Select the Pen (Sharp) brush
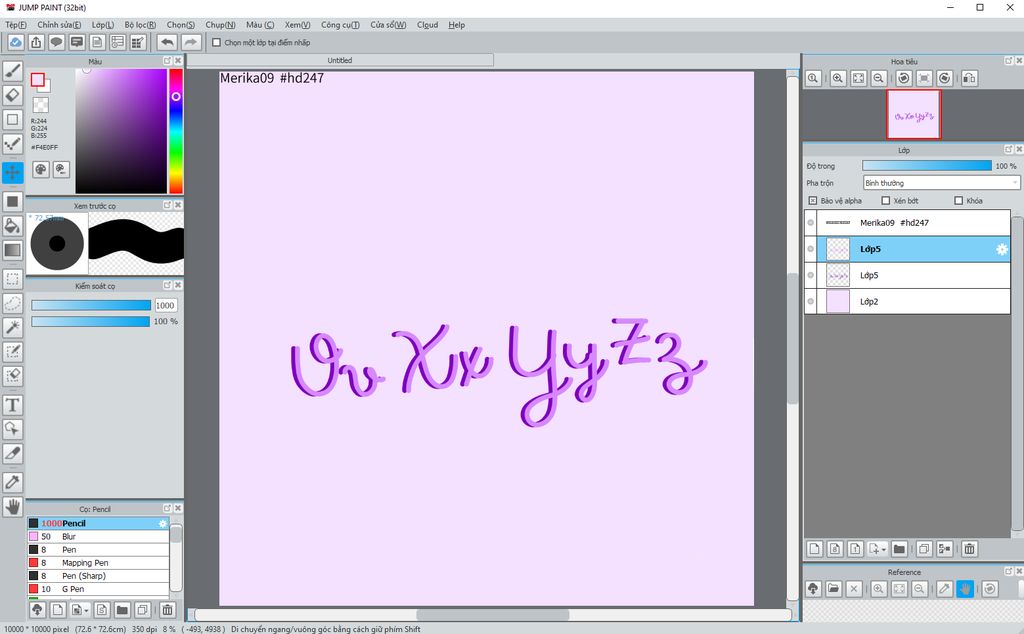Screen dimensions: 1024x634 click(98, 576)
